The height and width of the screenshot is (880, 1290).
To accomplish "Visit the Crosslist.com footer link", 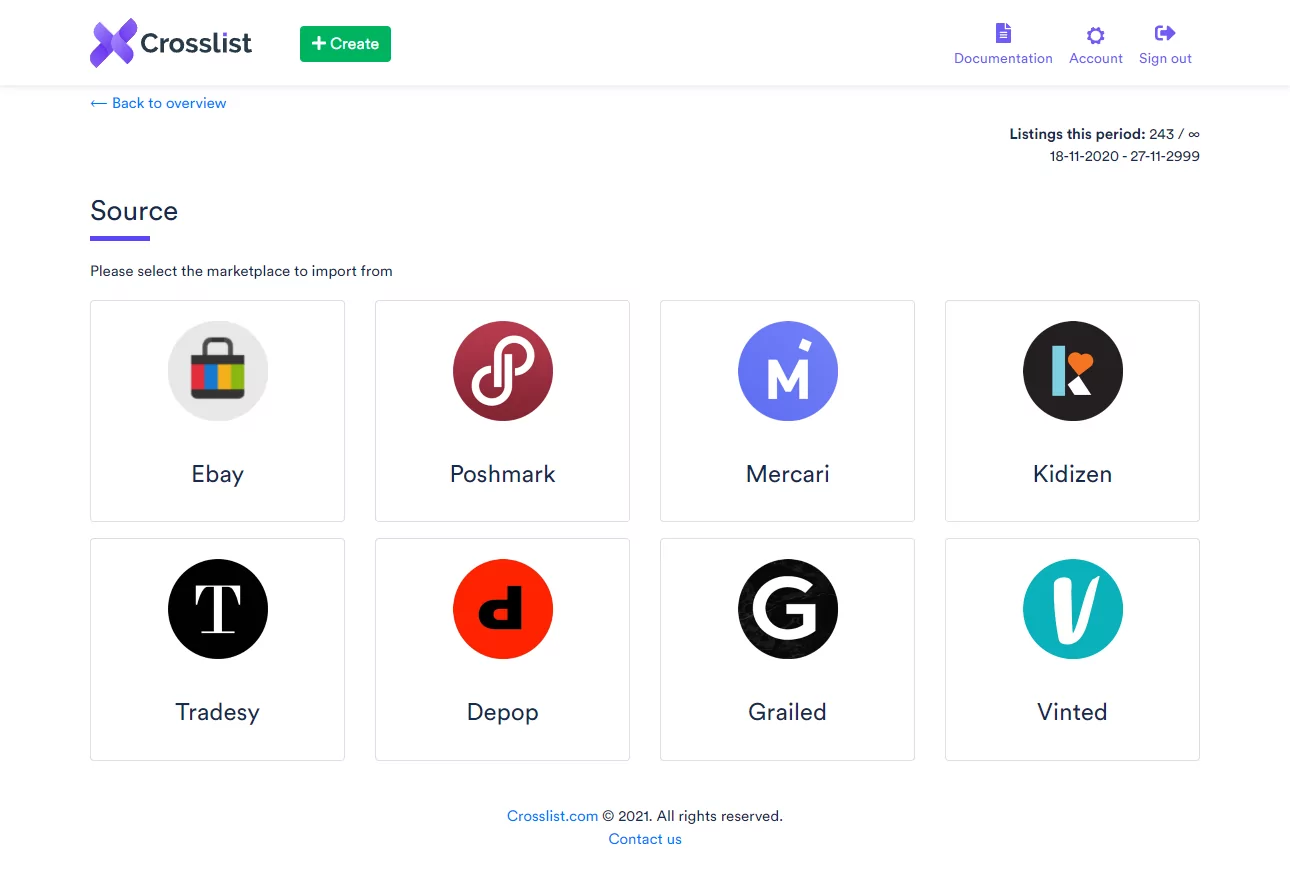I will coord(552,815).
